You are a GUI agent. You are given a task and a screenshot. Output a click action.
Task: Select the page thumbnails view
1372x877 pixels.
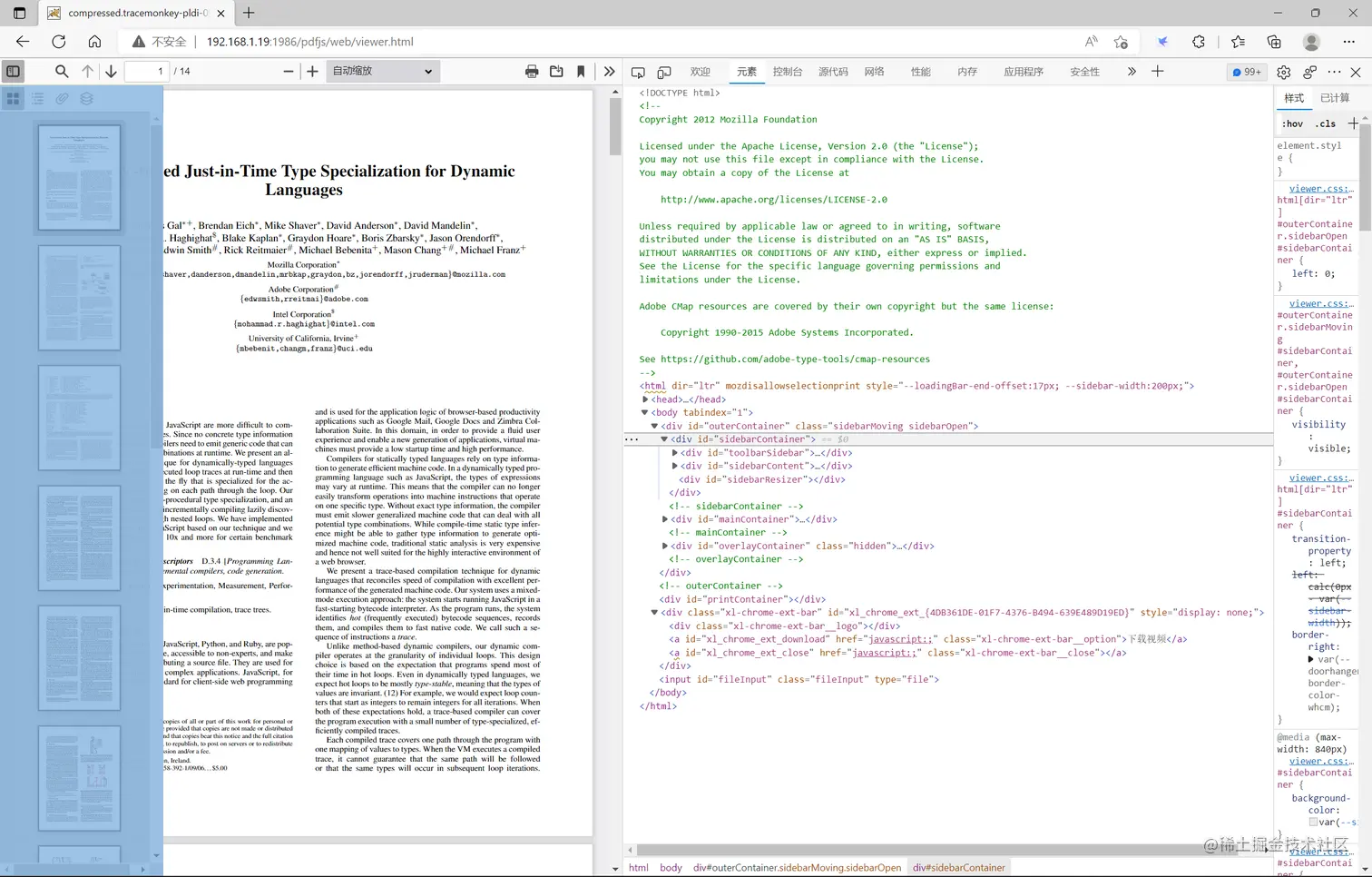[x=13, y=98]
